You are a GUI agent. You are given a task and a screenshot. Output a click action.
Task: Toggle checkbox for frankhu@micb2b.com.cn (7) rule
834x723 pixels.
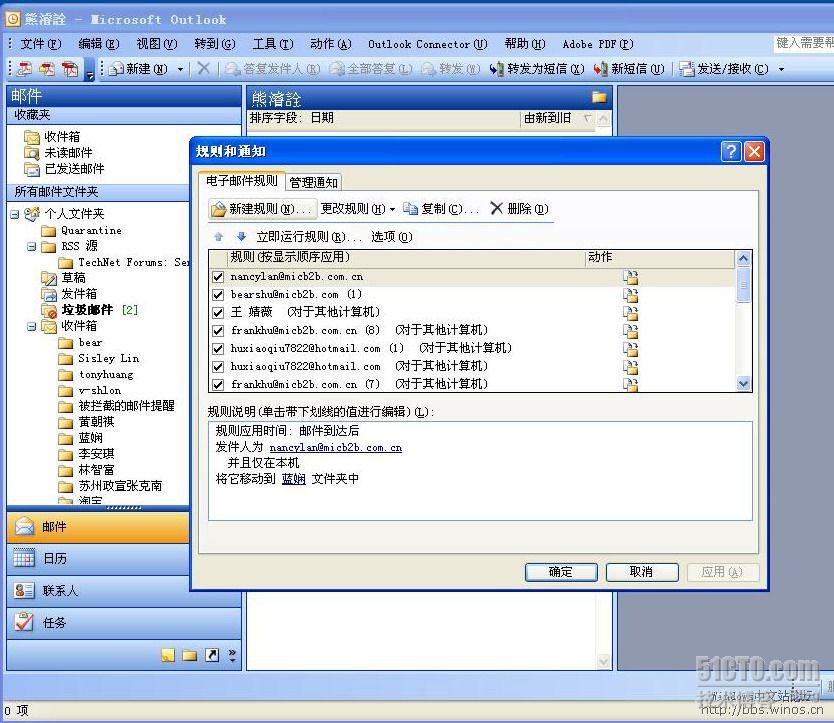point(218,385)
